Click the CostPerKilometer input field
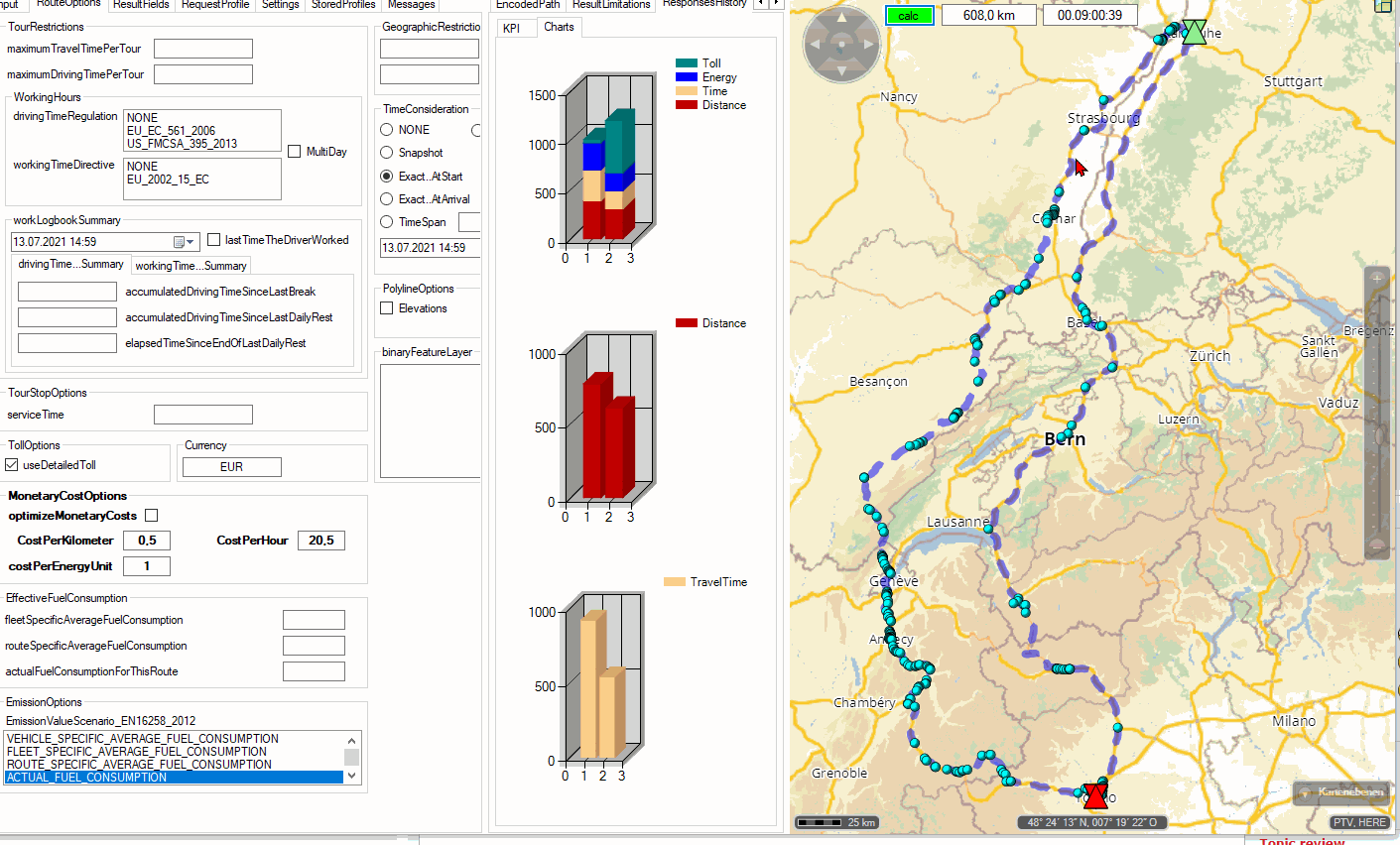The image size is (1400, 845). 147,541
